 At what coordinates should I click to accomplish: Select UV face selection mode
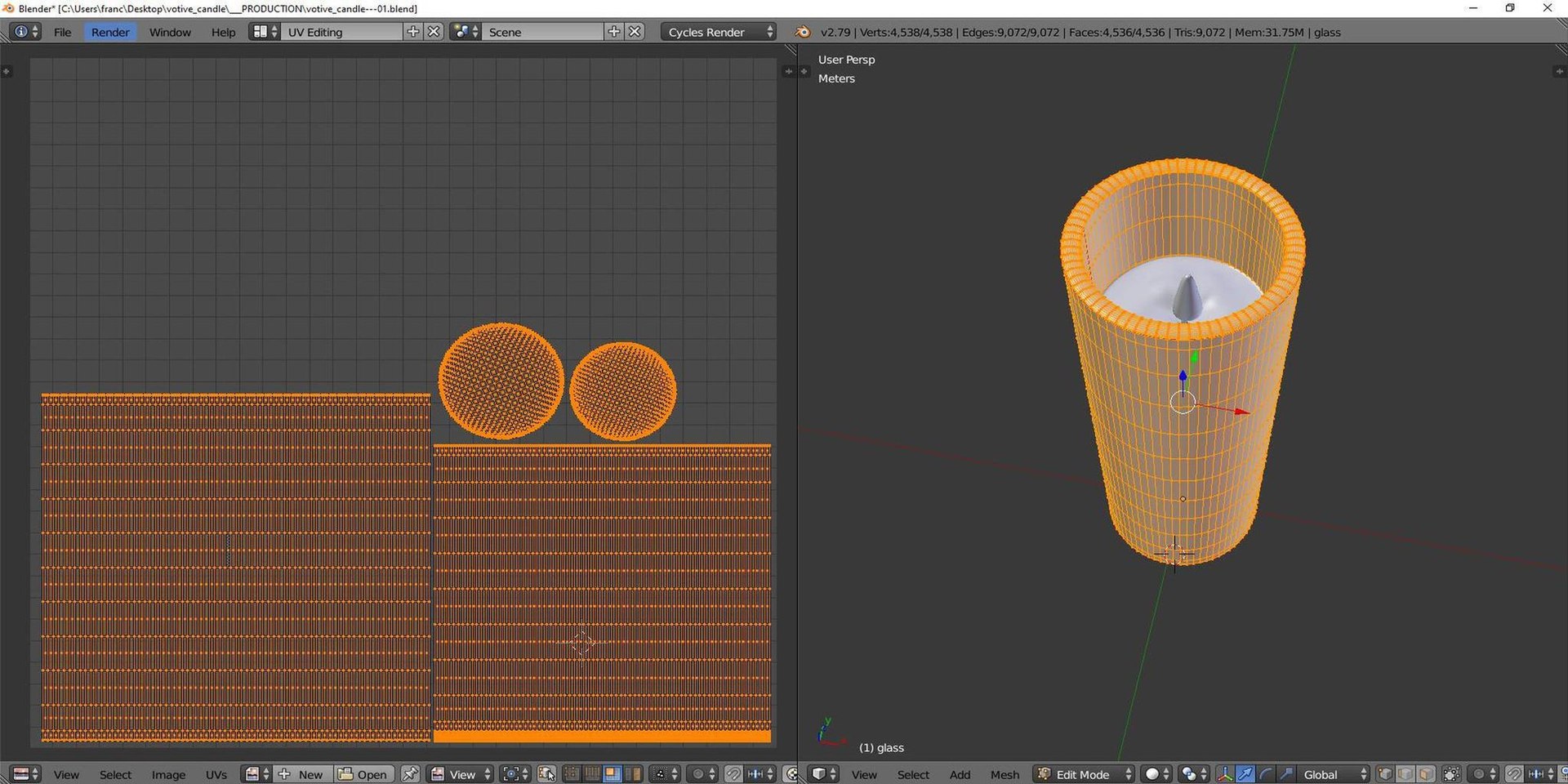tap(612, 774)
